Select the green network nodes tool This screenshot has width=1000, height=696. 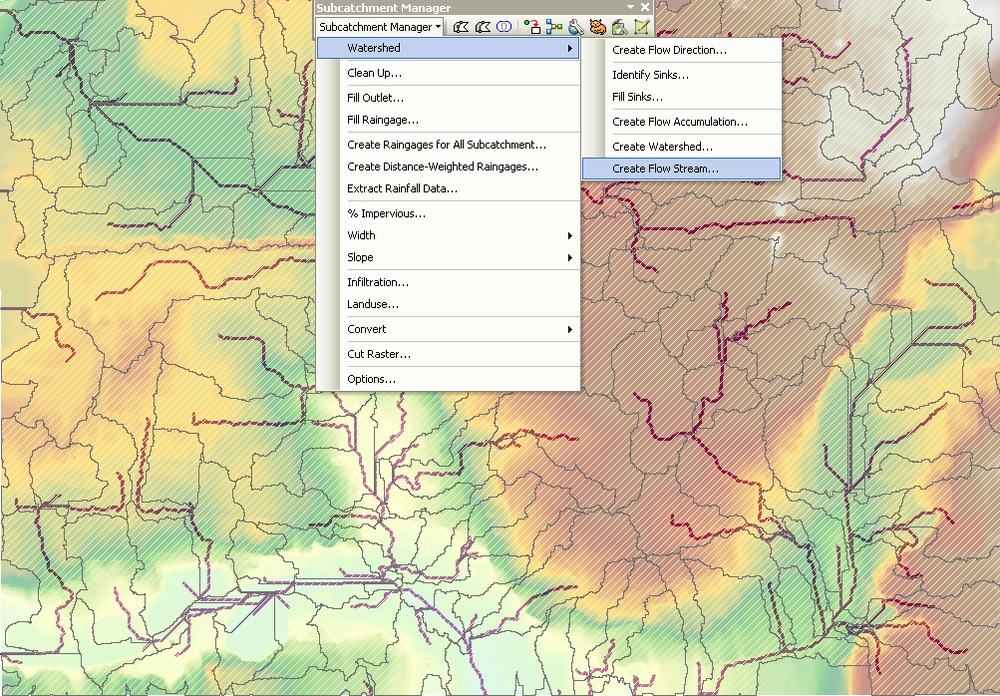[554, 27]
